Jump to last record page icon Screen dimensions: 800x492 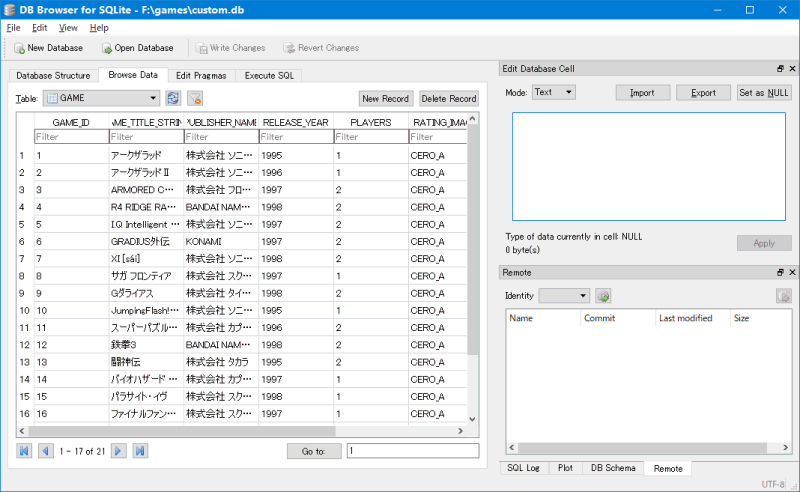(140, 451)
